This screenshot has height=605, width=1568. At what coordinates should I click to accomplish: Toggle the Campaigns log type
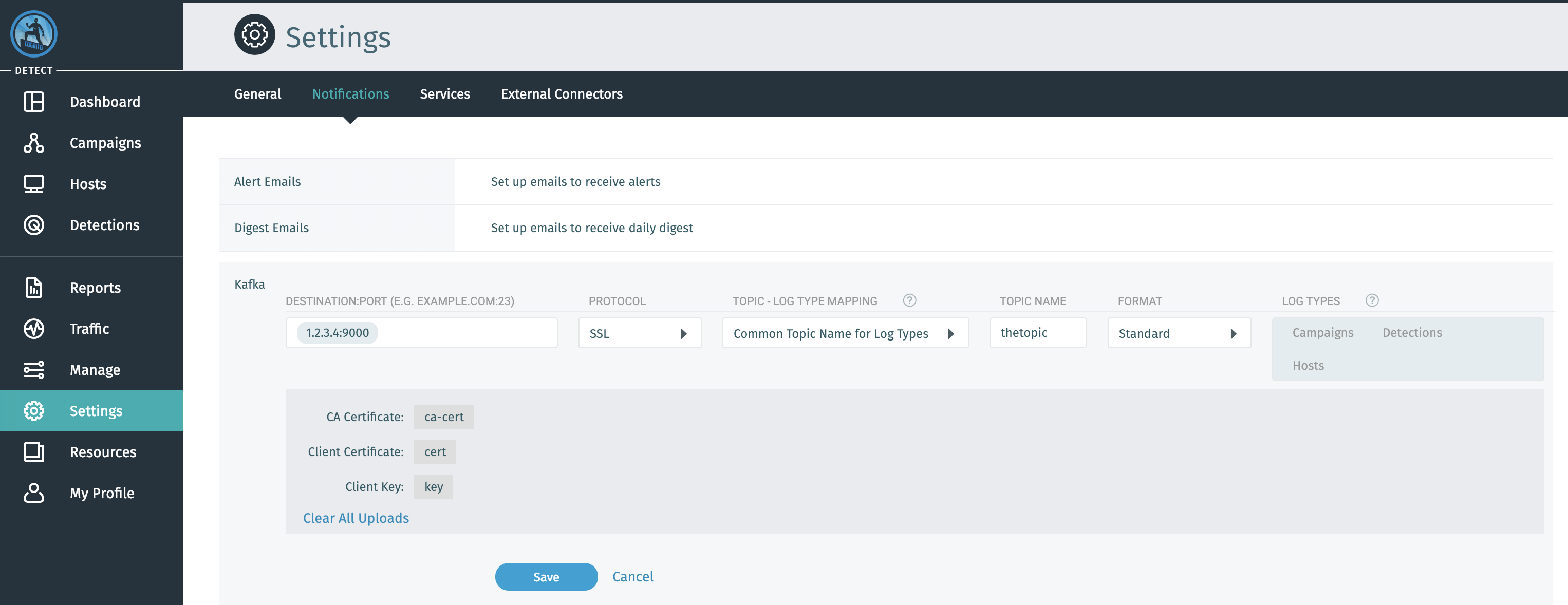pyautogui.click(x=1323, y=332)
